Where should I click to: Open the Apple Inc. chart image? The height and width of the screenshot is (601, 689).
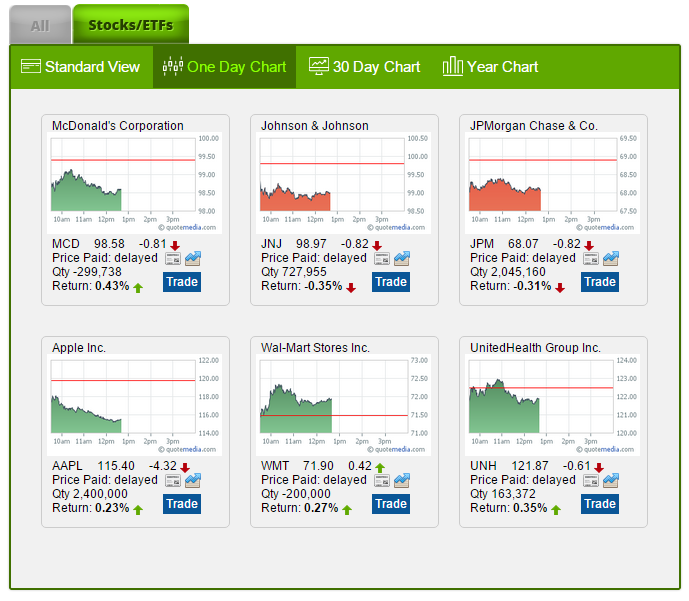coord(134,405)
